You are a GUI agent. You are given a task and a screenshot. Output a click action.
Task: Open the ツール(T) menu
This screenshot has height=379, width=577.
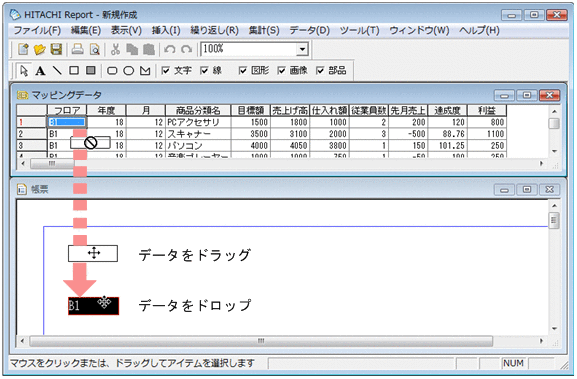359,30
